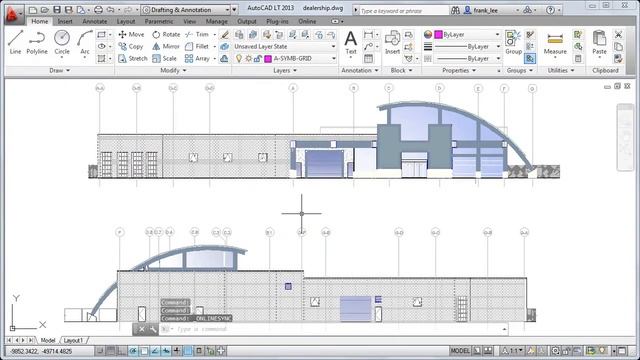This screenshot has width=640, height=360.
Task: Open the Unsaved Layer State dropdown
Action: [285, 47]
